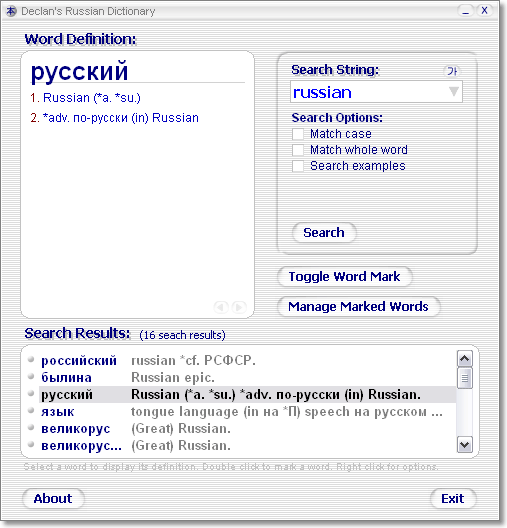The width and height of the screenshot is (507, 528).
Task: Enable the Match case checkbox
Action: [x=298, y=134]
